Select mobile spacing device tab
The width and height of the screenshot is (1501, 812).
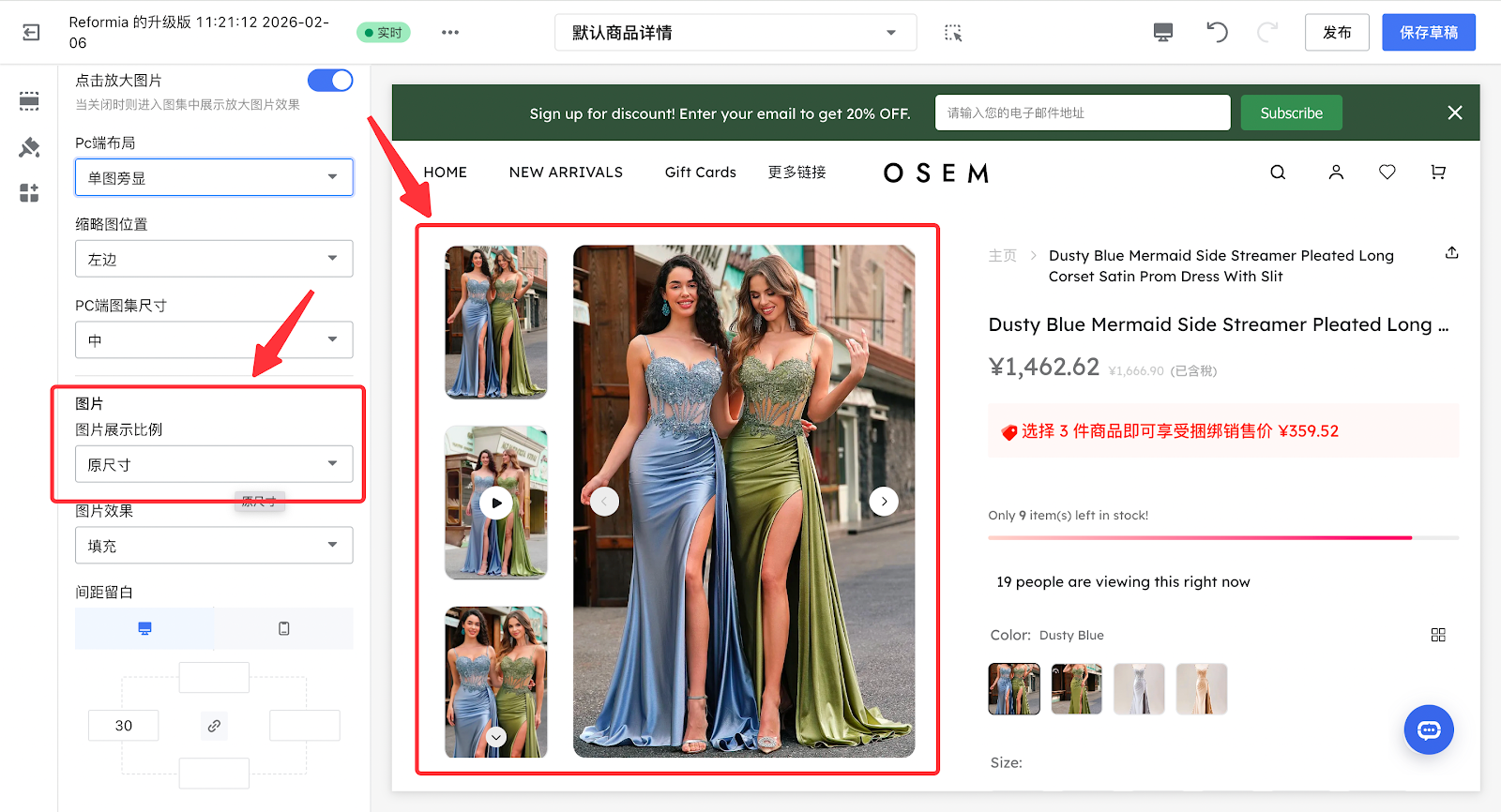pos(283,628)
